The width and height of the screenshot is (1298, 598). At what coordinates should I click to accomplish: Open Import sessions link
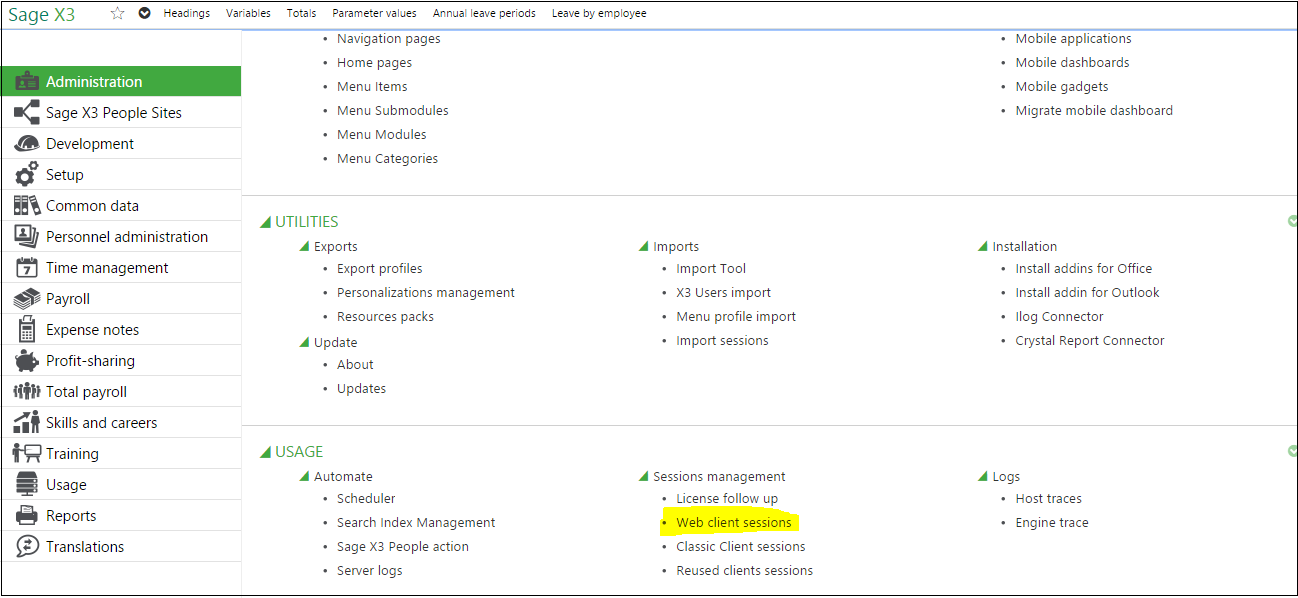(723, 340)
